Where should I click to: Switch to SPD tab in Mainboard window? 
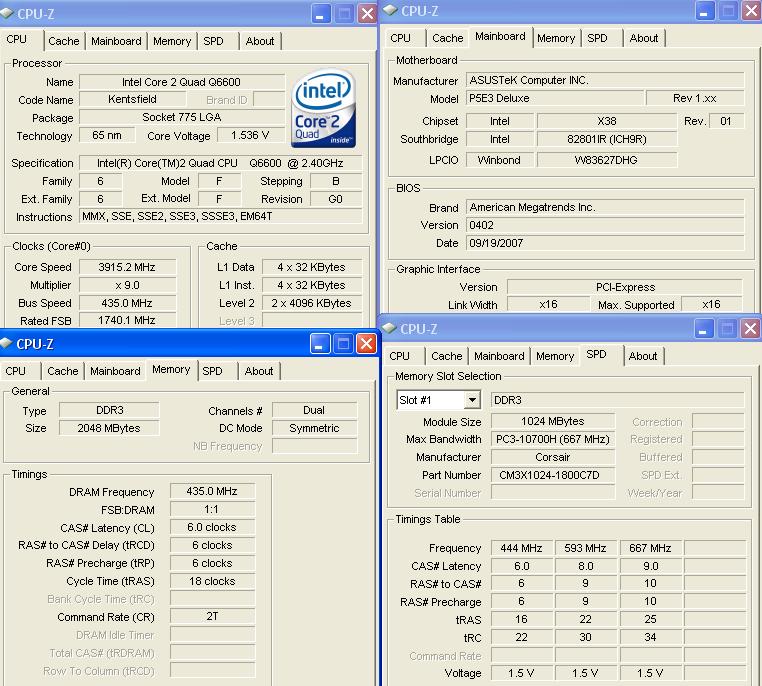(597, 38)
